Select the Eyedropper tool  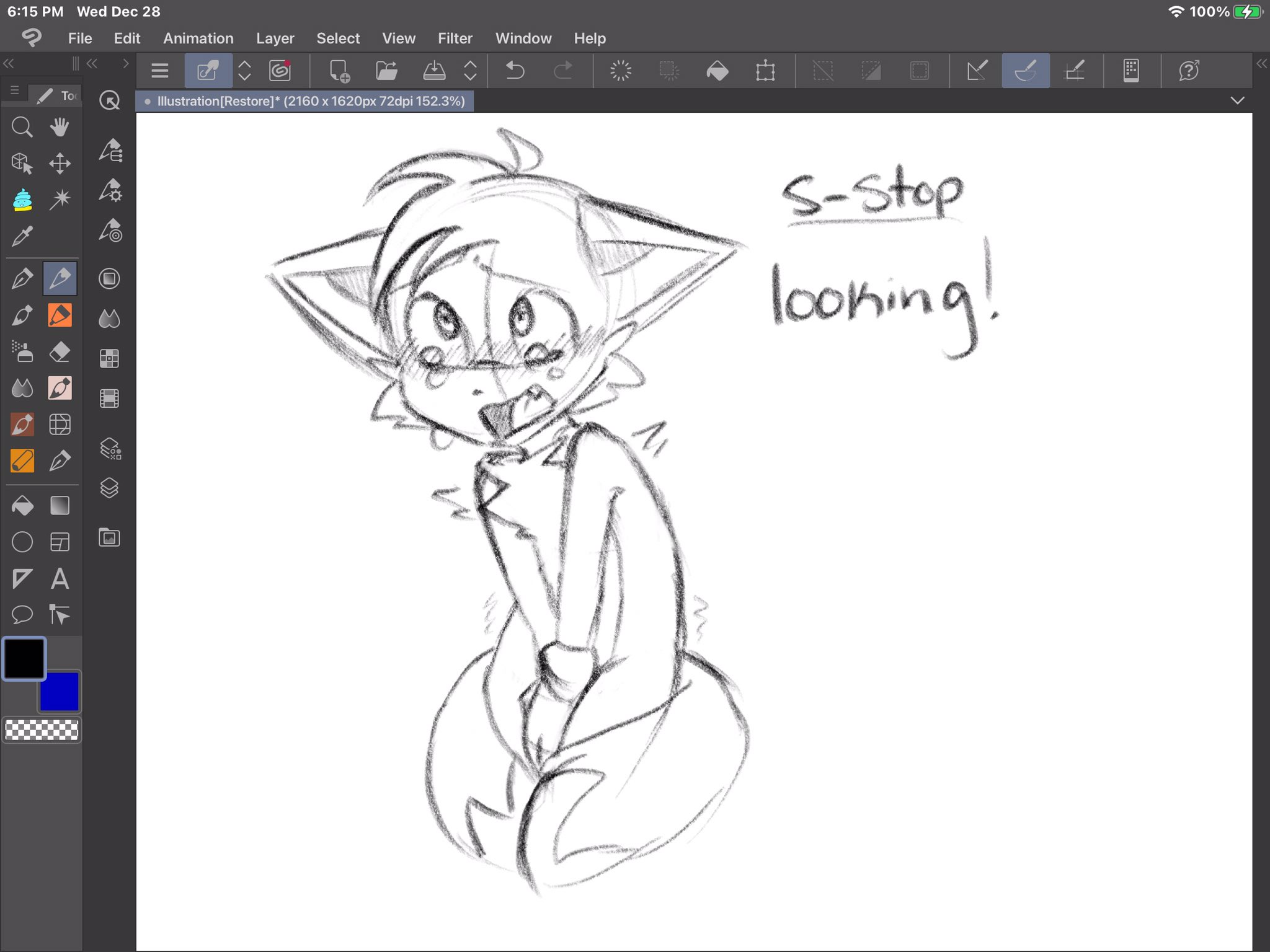(22, 236)
